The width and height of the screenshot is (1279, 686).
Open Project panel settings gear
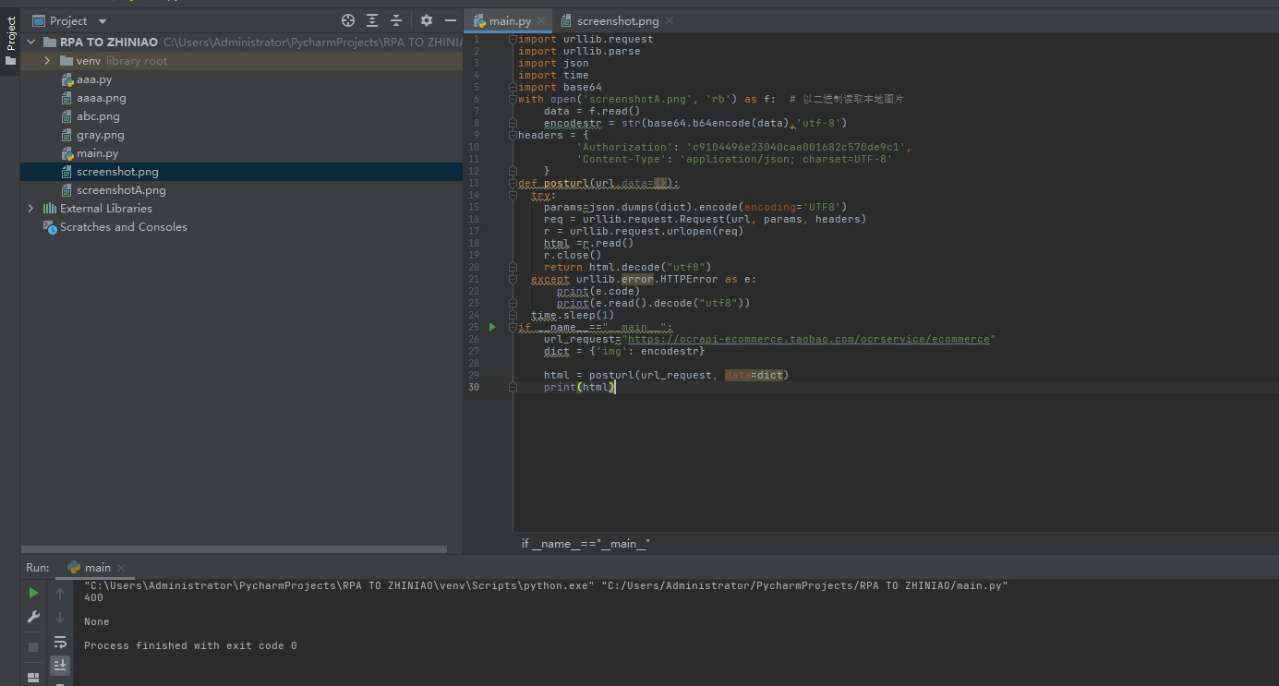(426, 20)
